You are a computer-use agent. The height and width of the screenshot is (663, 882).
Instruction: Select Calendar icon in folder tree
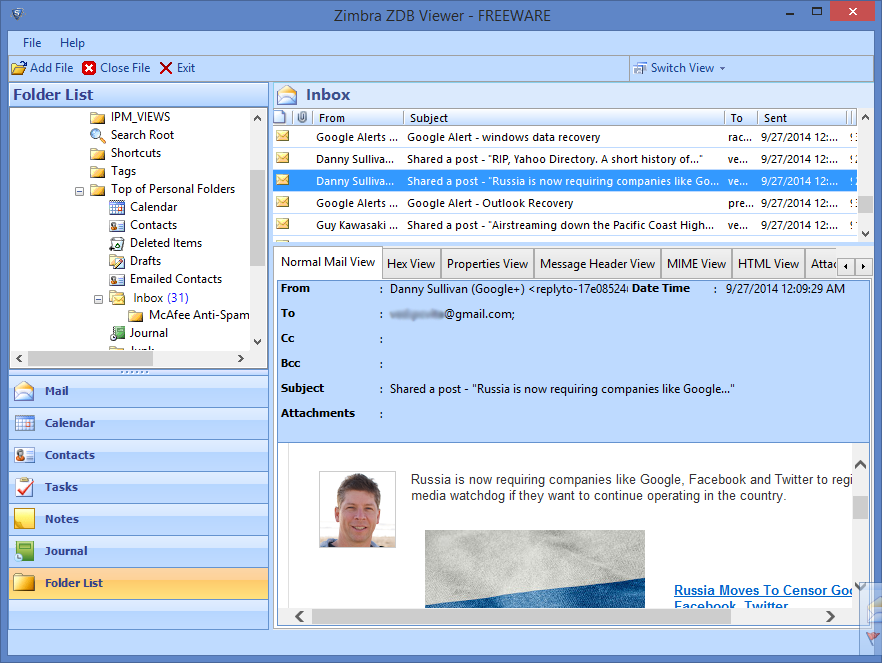117,208
